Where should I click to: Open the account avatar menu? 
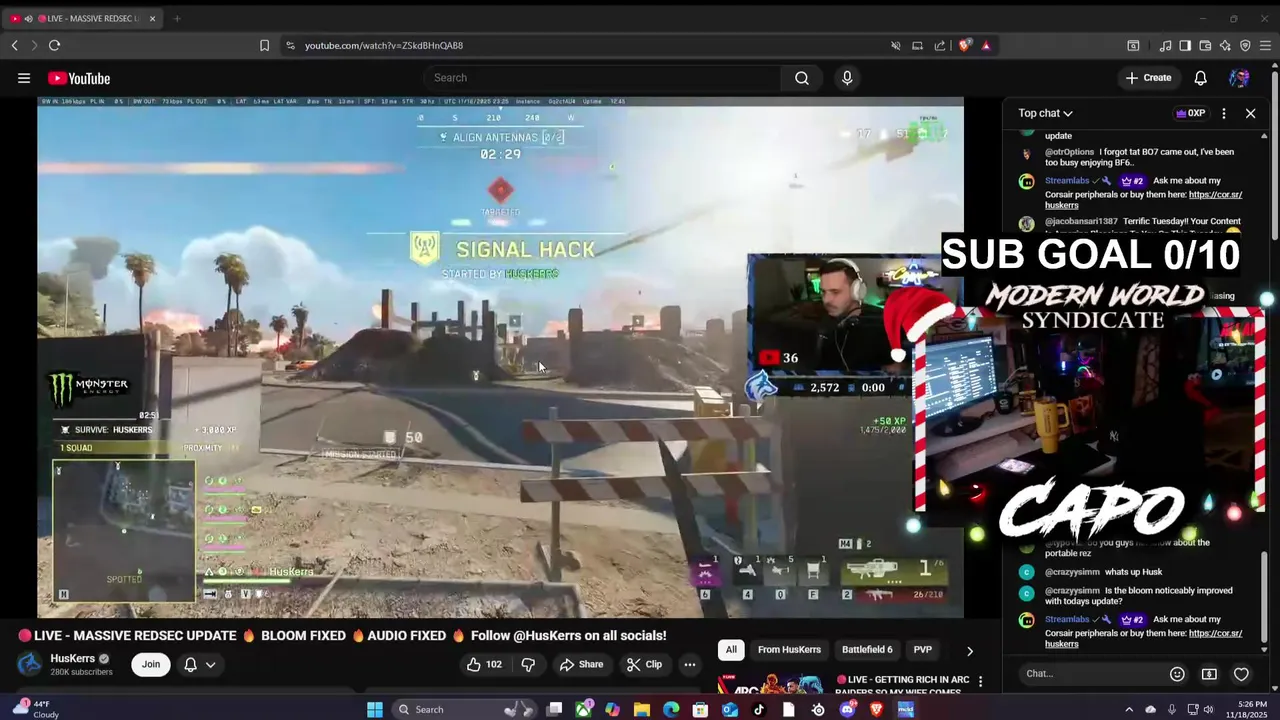[1239, 78]
